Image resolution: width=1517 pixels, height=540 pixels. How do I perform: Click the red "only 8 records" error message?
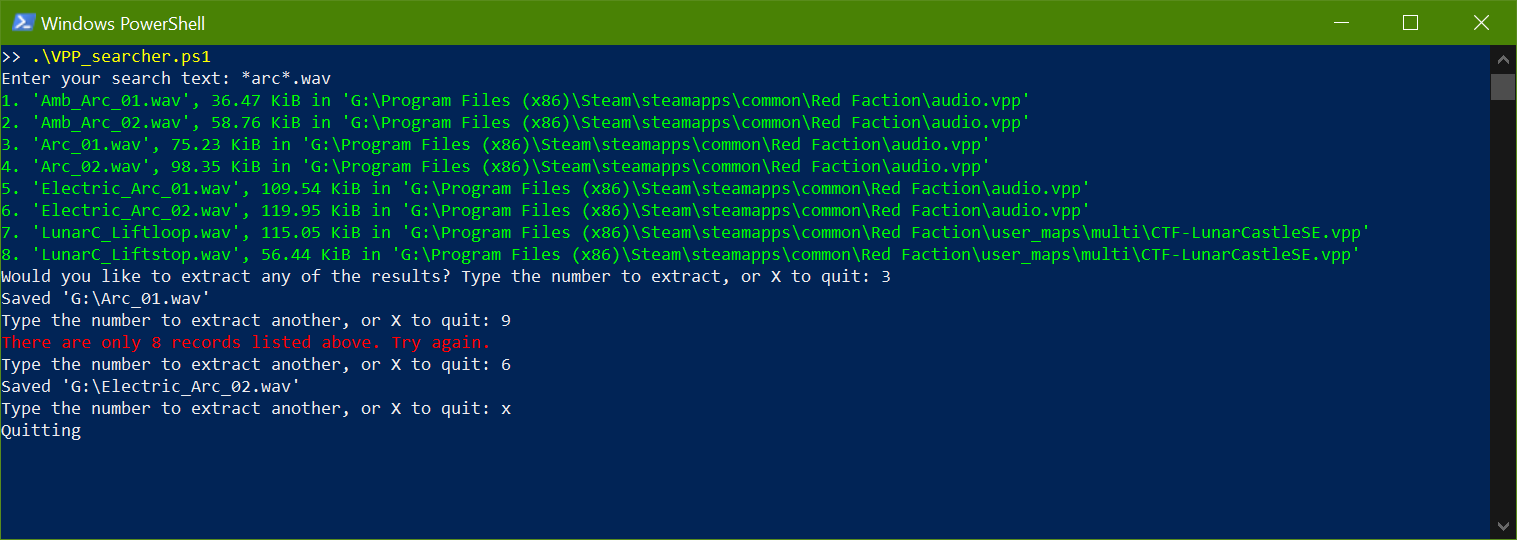coord(246,342)
